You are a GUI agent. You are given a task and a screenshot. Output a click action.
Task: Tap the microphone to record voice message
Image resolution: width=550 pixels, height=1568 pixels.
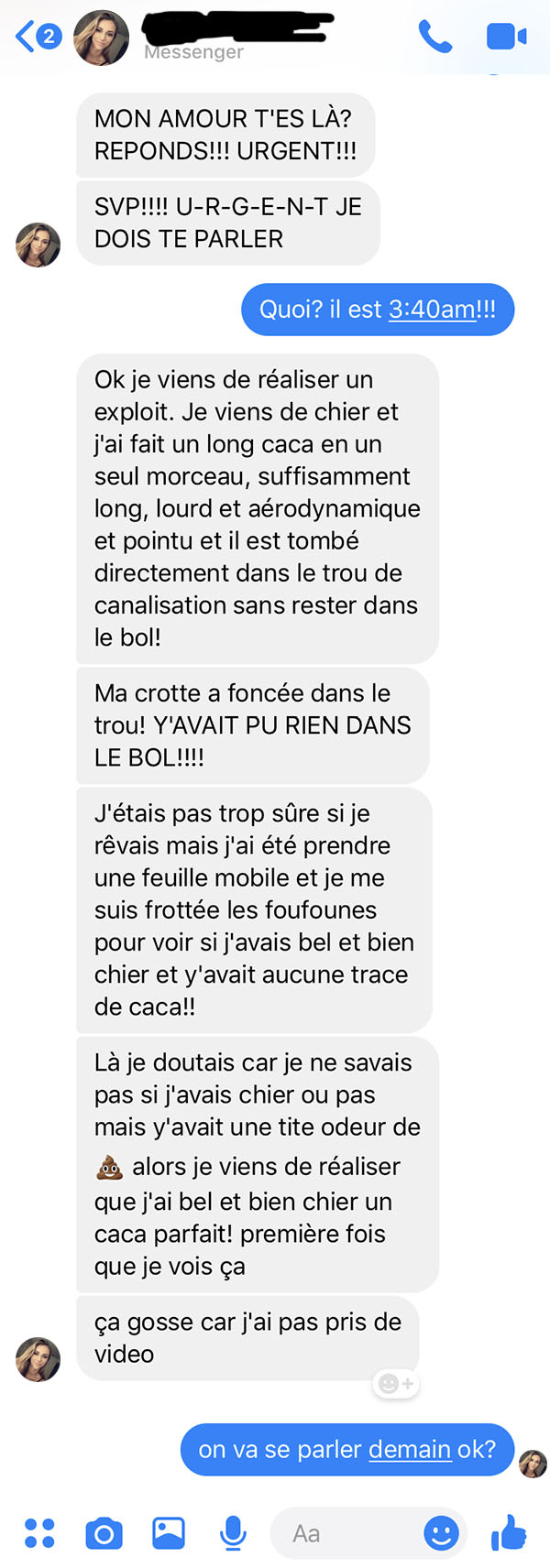click(x=234, y=1533)
